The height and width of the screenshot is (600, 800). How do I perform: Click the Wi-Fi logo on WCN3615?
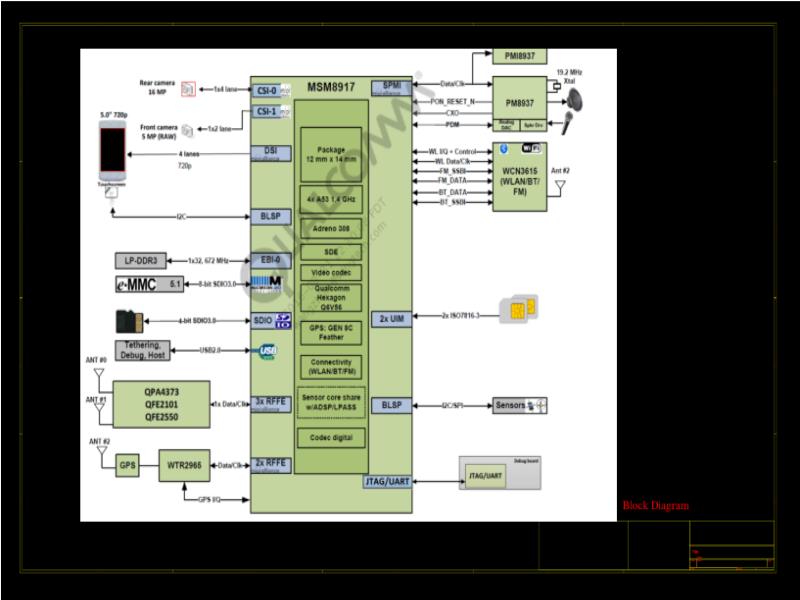[x=531, y=148]
